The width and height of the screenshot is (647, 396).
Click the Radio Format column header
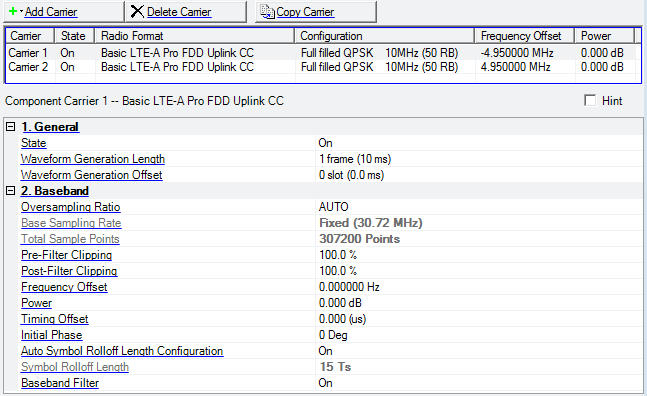click(x=195, y=36)
